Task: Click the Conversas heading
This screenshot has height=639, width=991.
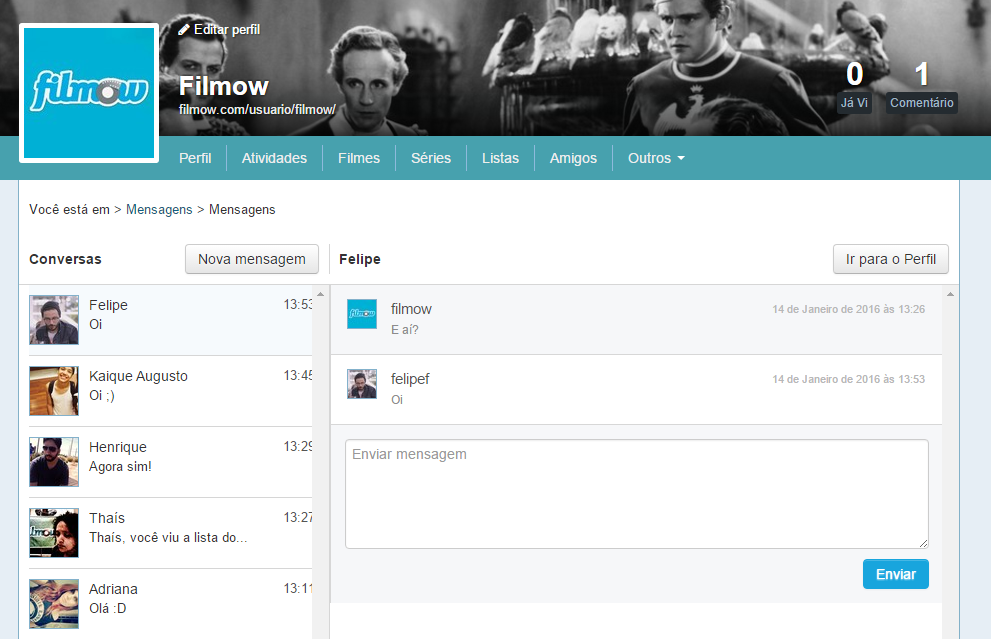Action: tap(65, 259)
